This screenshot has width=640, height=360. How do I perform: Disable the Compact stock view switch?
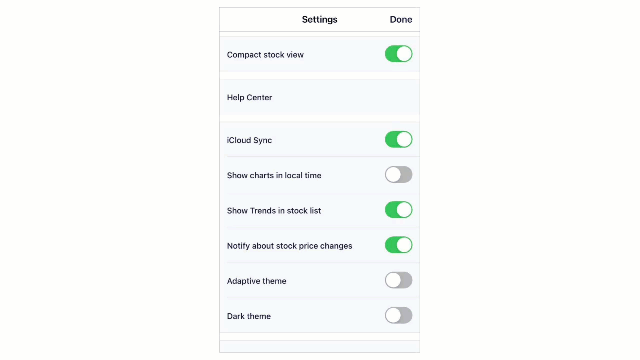click(398, 54)
